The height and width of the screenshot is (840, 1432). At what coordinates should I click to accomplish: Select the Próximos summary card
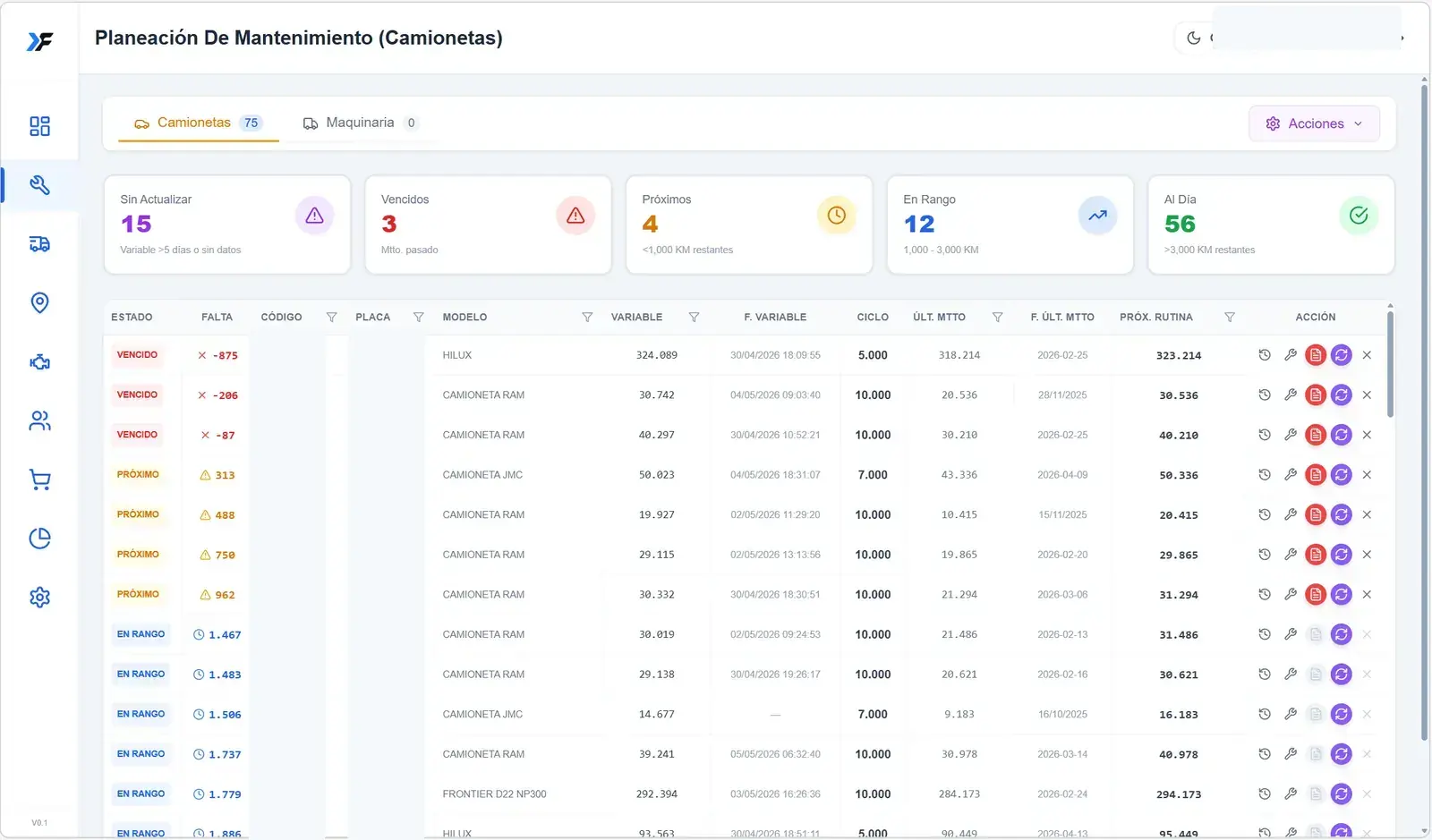pos(749,225)
